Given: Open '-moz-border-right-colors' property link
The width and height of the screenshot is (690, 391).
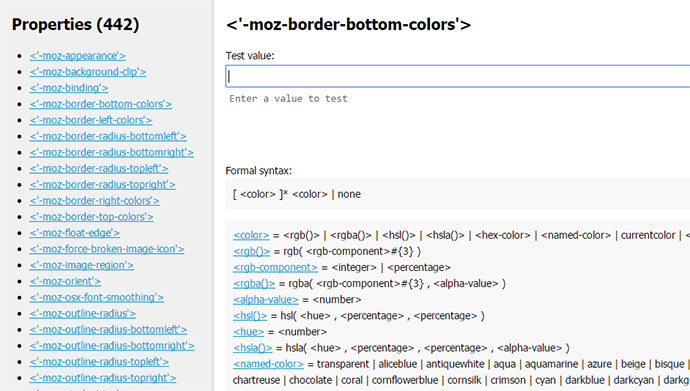Looking at the screenshot, I should (x=94, y=201).
